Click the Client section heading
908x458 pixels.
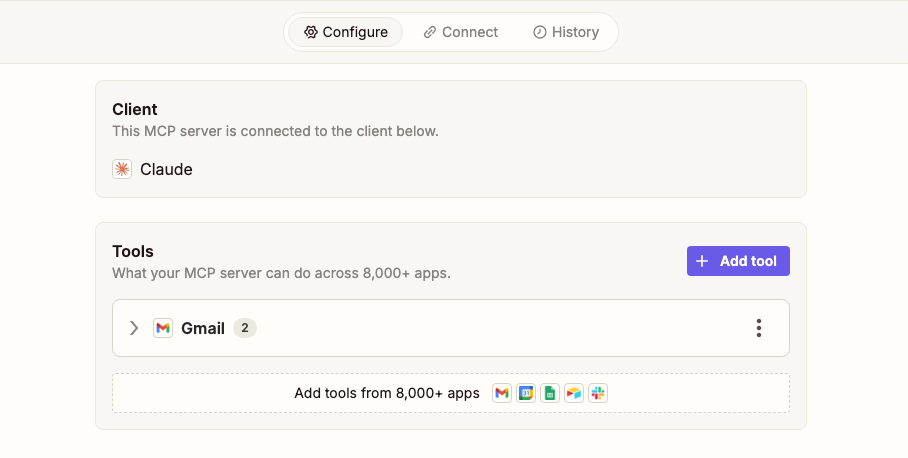pyautogui.click(x=135, y=109)
